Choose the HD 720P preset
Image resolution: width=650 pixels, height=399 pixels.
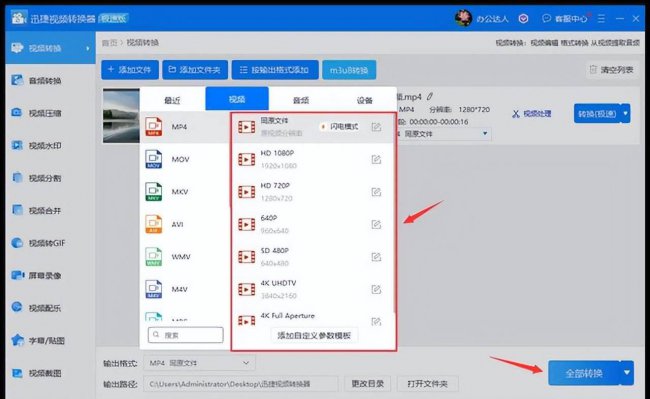point(313,192)
